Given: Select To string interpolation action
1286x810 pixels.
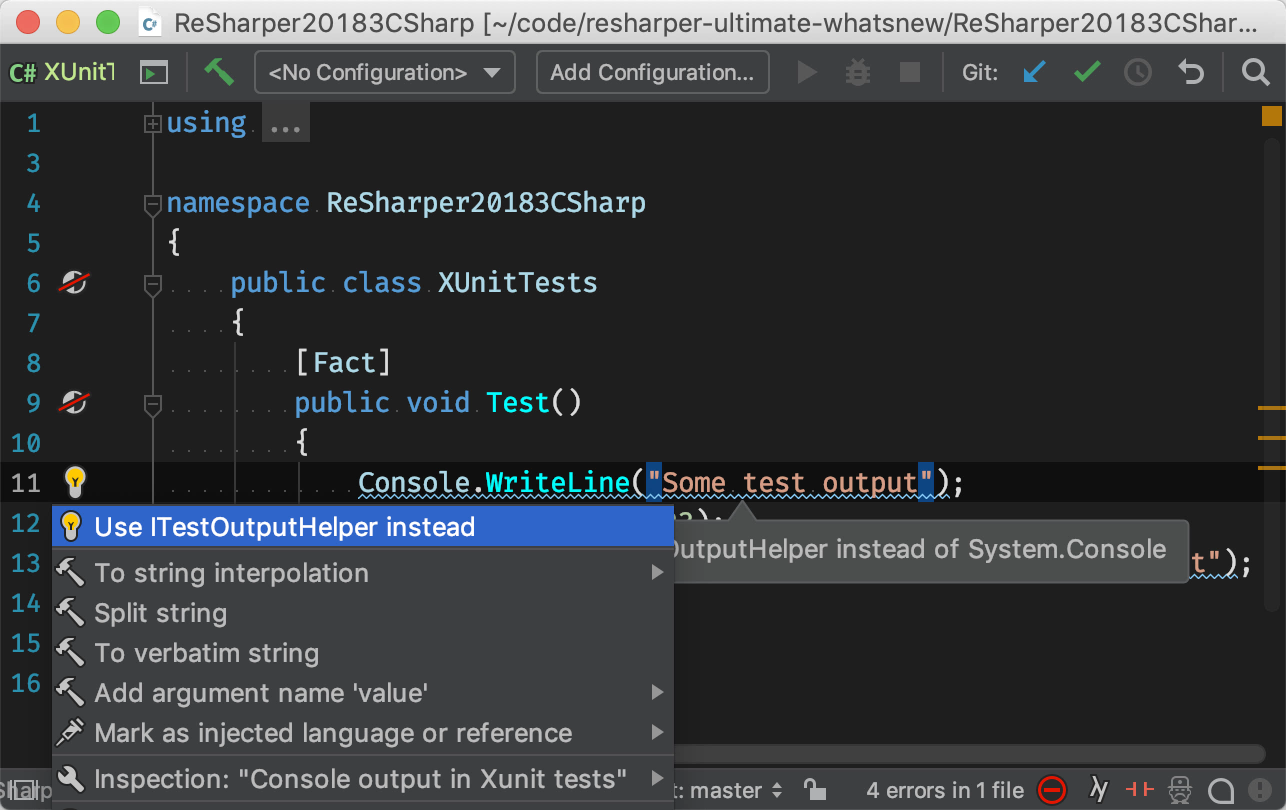Looking at the screenshot, I should pyautogui.click(x=363, y=572).
